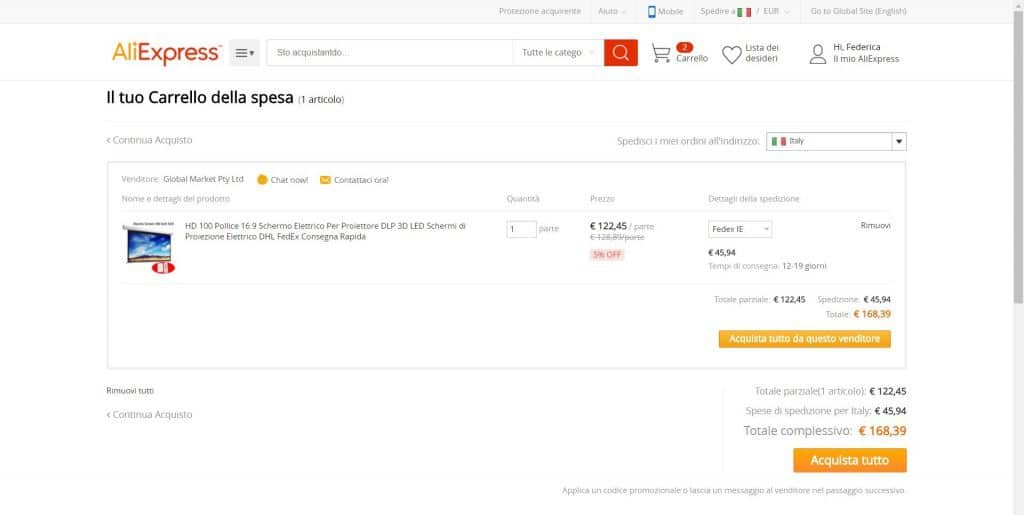Expand the EUR currency dropdown
Image resolution: width=1024 pixels, height=515 pixels.
(776, 11)
